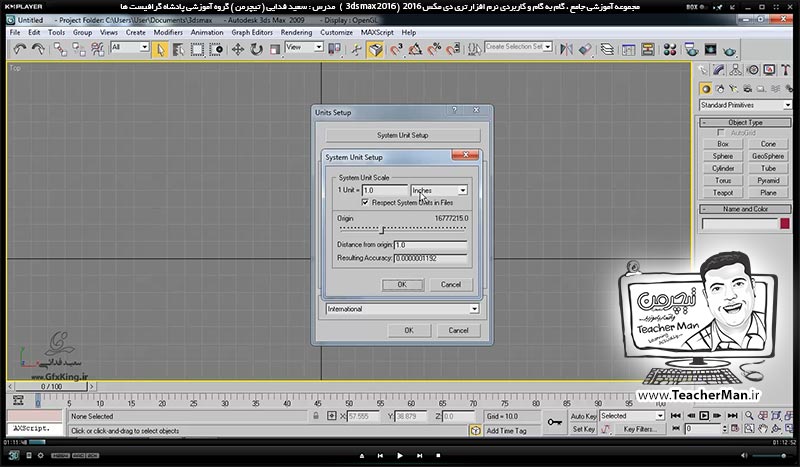Open the Animation menu

tap(207, 32)
